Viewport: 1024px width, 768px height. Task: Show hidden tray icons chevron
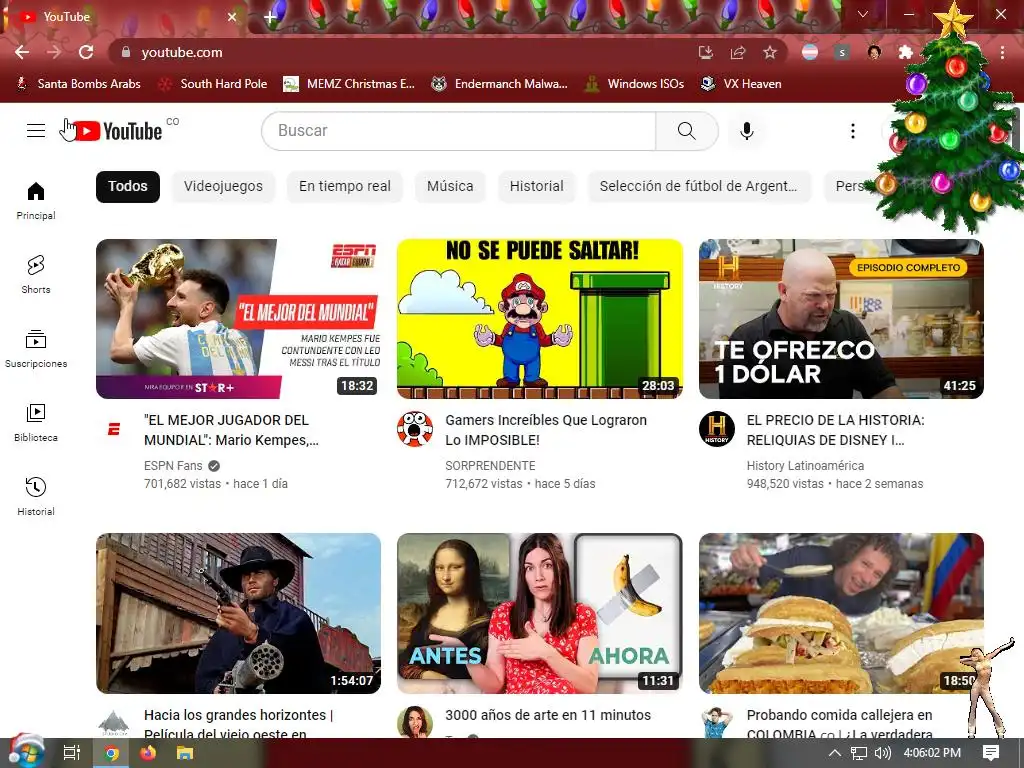835,753
